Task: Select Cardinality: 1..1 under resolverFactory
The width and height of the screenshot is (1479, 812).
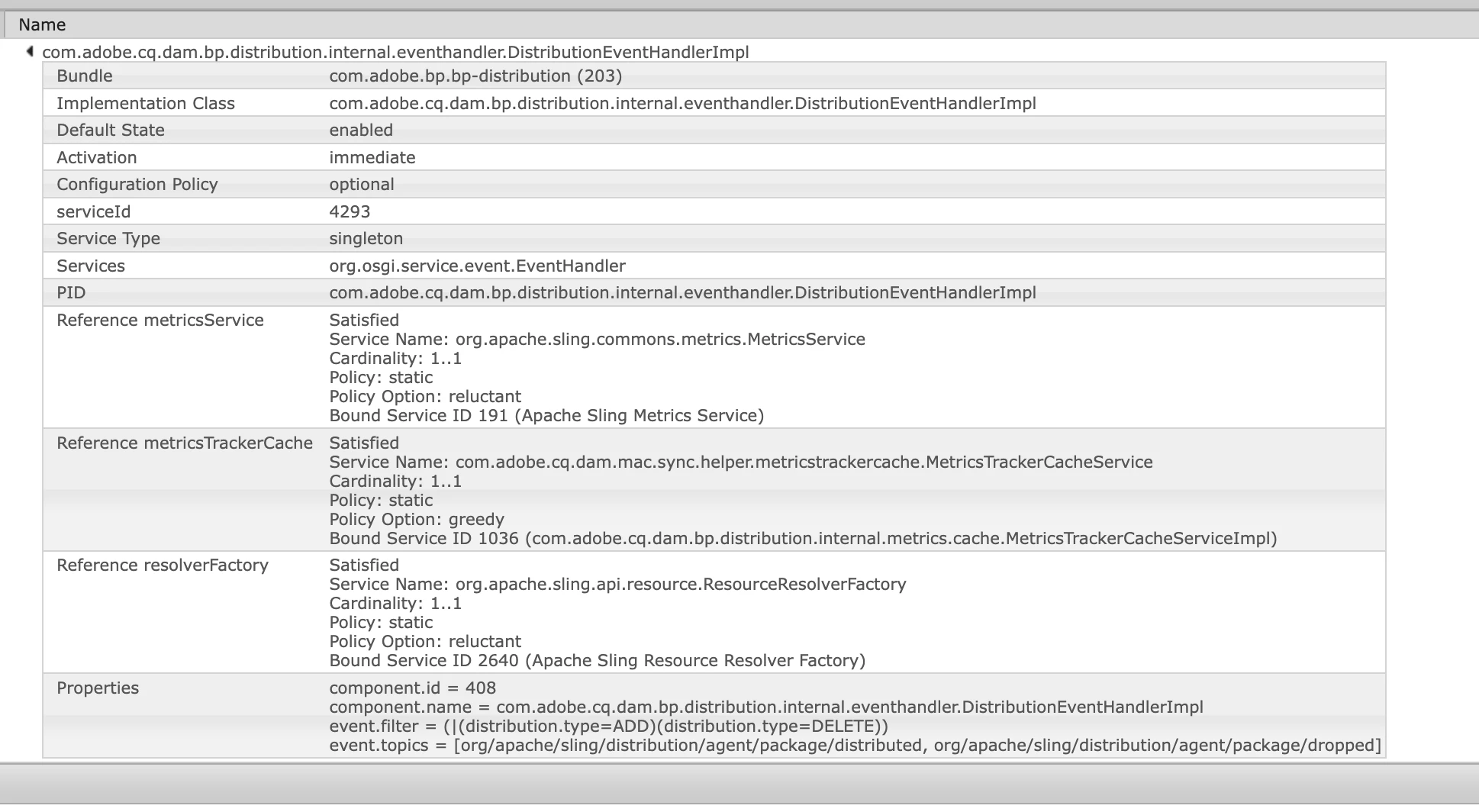Action: 395,604
